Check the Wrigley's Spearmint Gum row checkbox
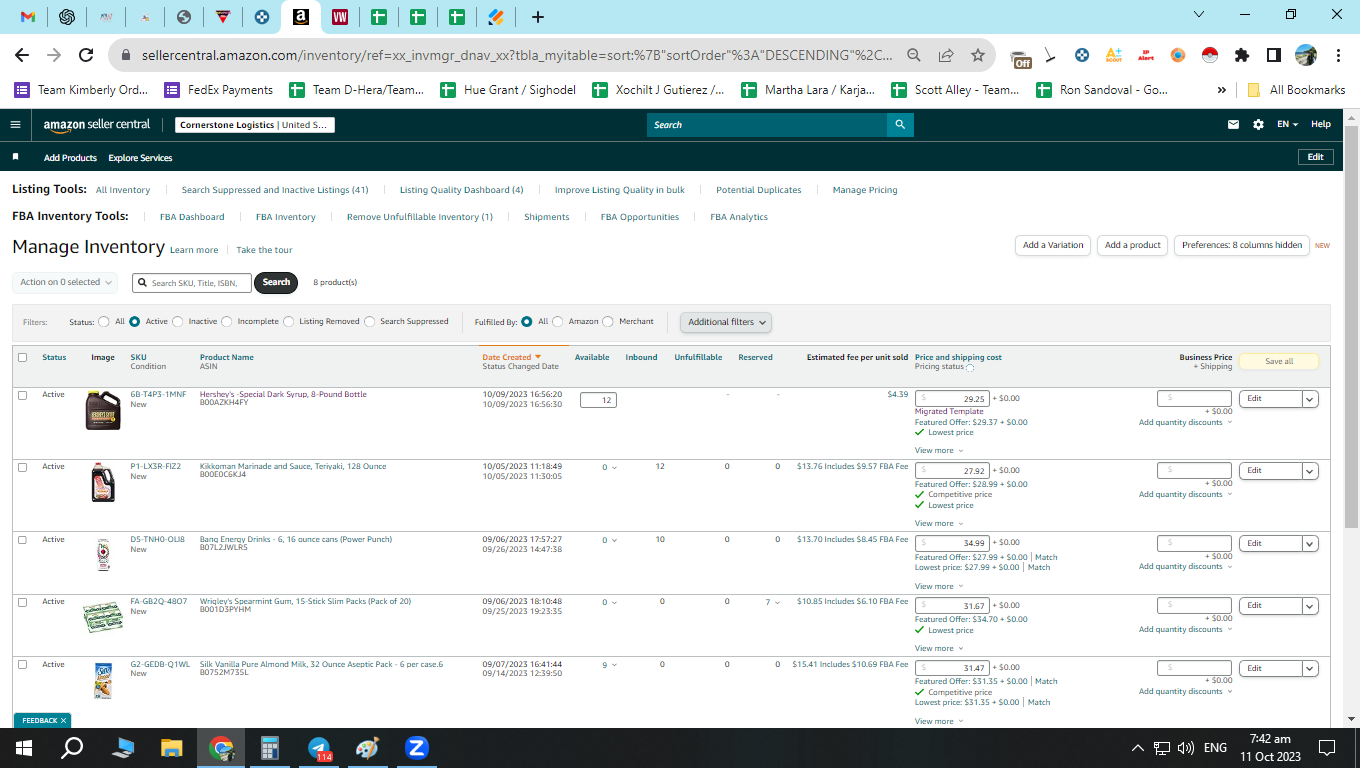The image size is (1360, 768). pyautogui.click(x=22, y=602)
